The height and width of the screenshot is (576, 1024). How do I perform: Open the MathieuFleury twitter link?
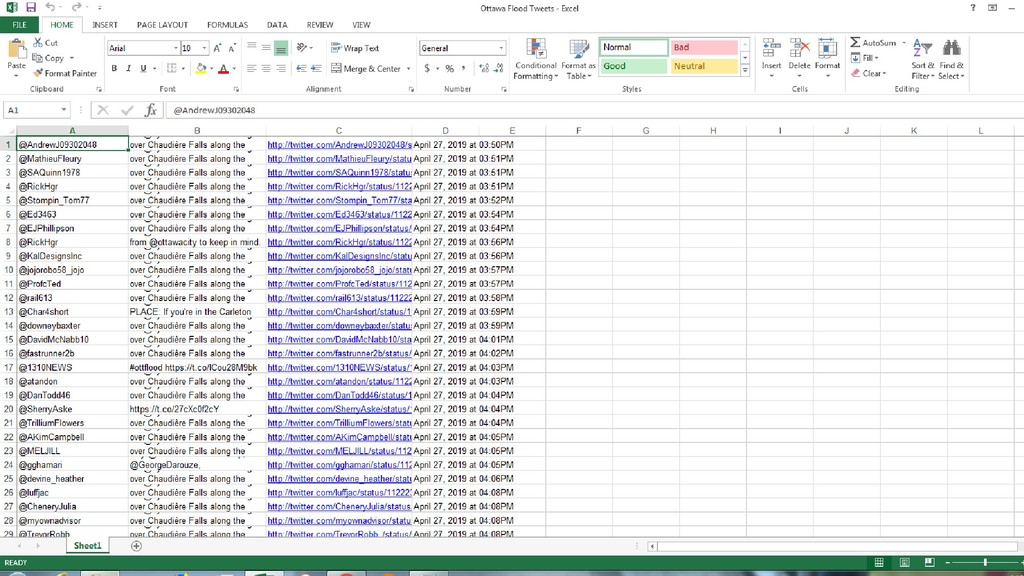coord(340,159)
